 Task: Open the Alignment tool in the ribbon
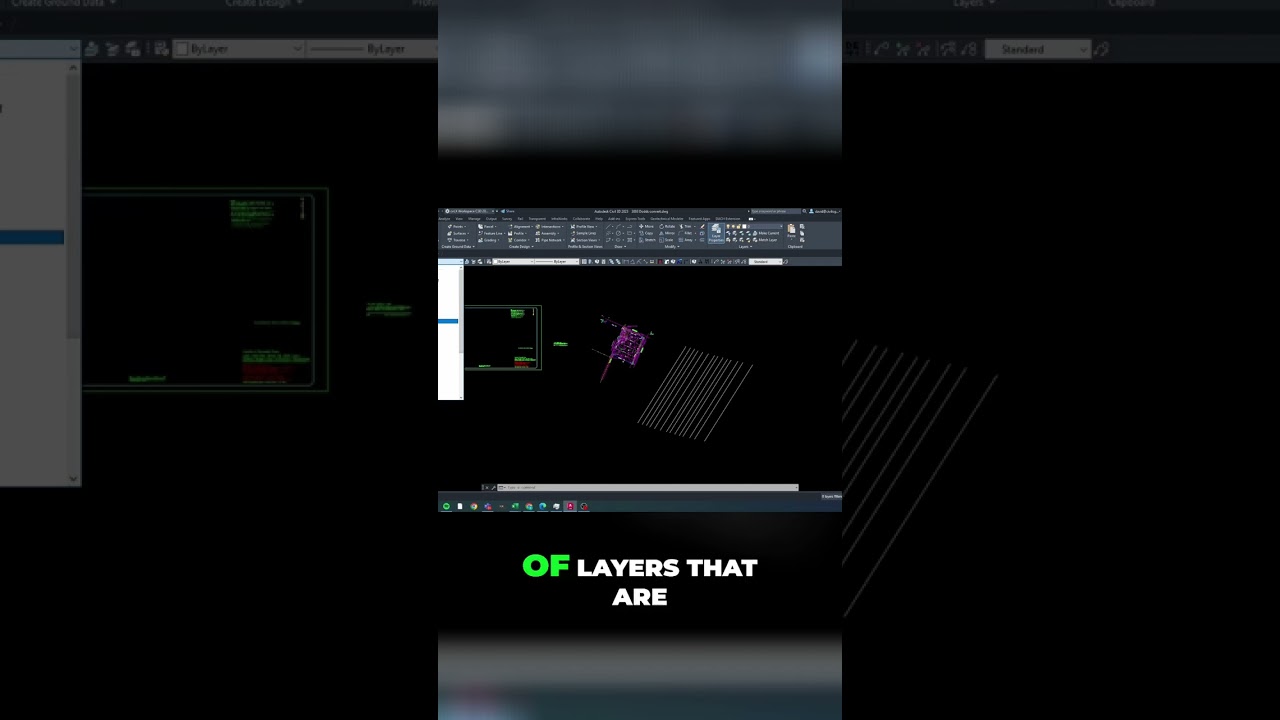521,227
